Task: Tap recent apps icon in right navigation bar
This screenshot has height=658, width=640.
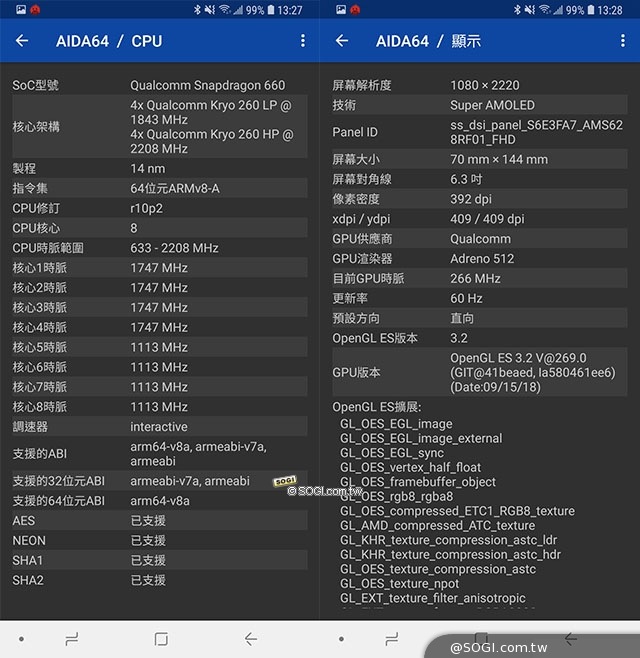Action: pos(392,639)
